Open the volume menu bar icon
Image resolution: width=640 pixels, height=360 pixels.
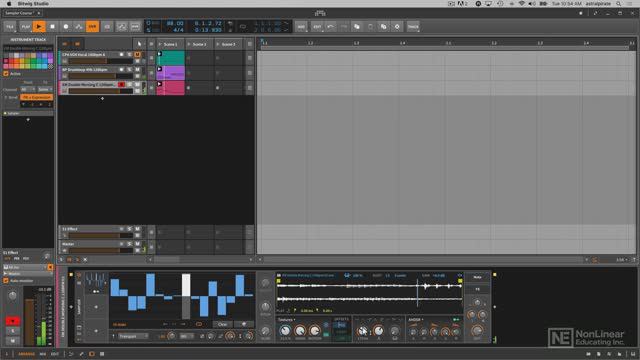pos(532,3)
